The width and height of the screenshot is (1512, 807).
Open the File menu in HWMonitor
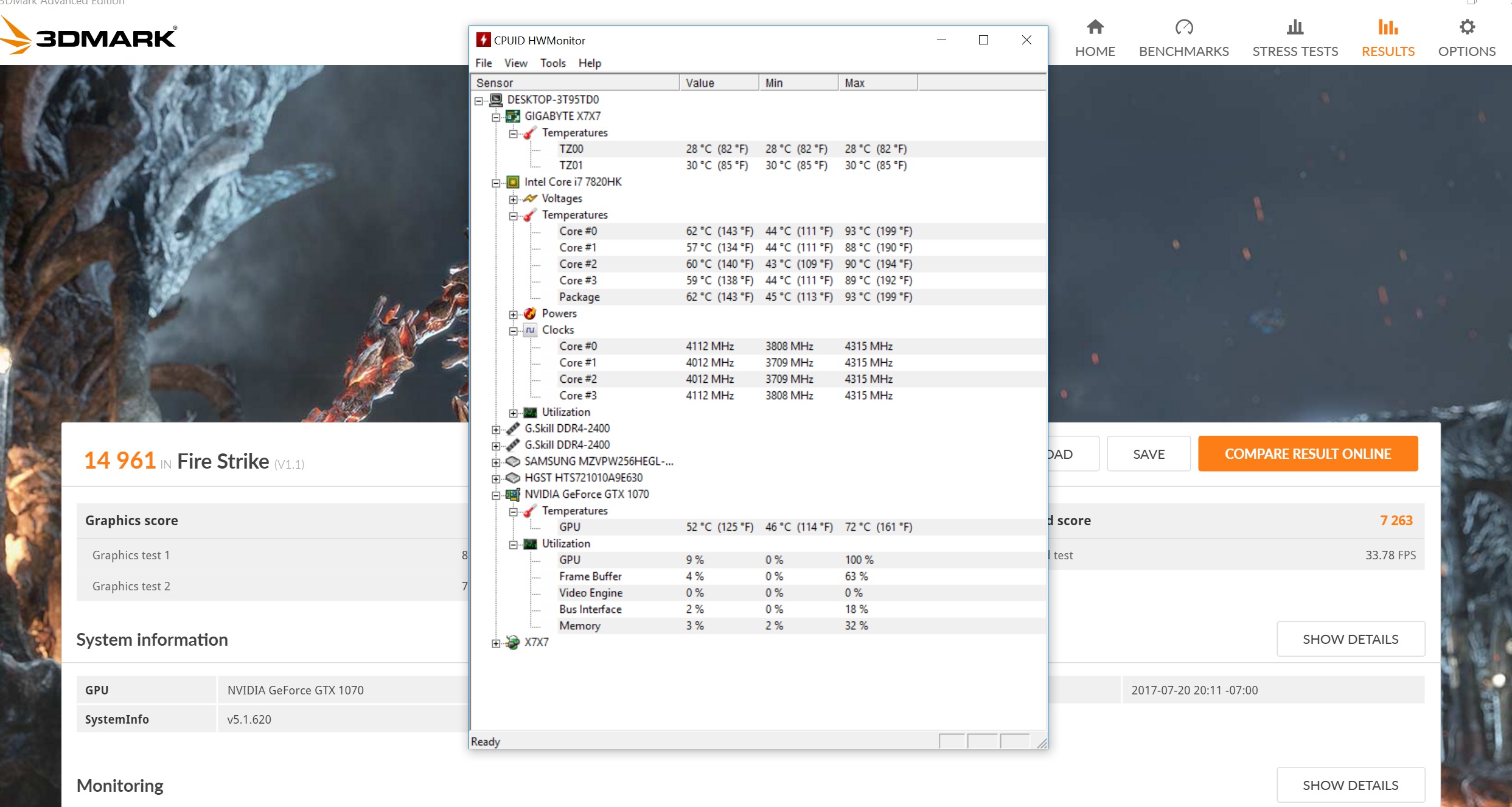point(484,63)
